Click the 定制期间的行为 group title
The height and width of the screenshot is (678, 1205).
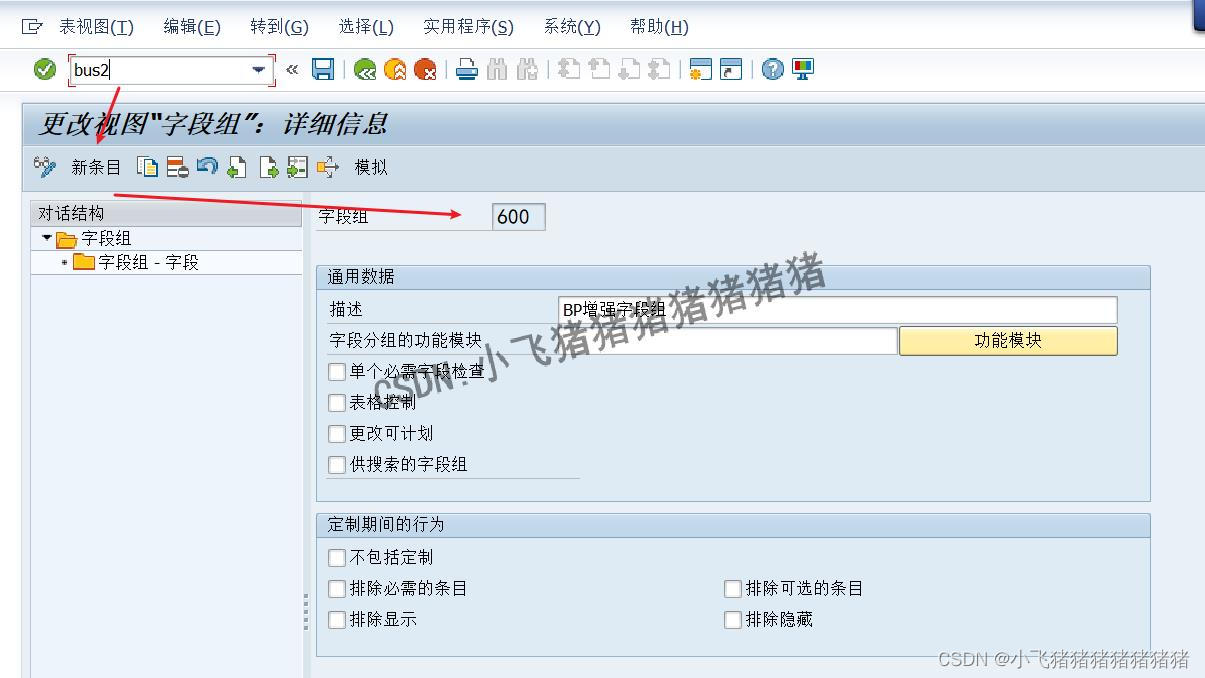pos(386,525)
